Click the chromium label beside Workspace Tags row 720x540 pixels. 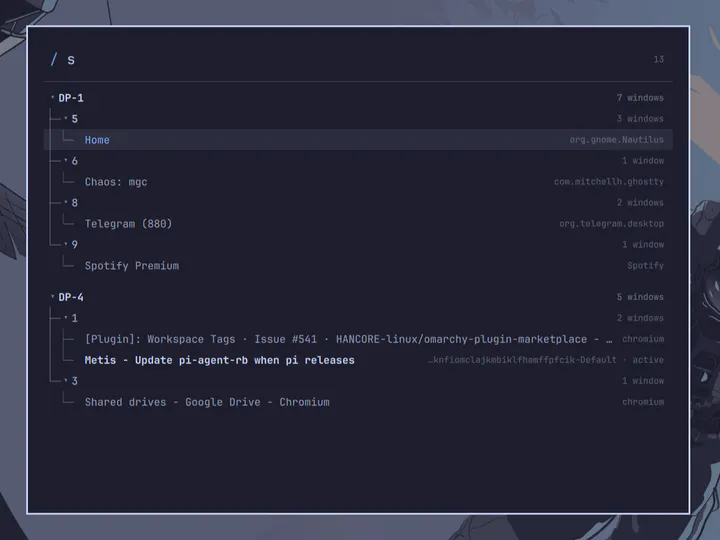(643, 339)
